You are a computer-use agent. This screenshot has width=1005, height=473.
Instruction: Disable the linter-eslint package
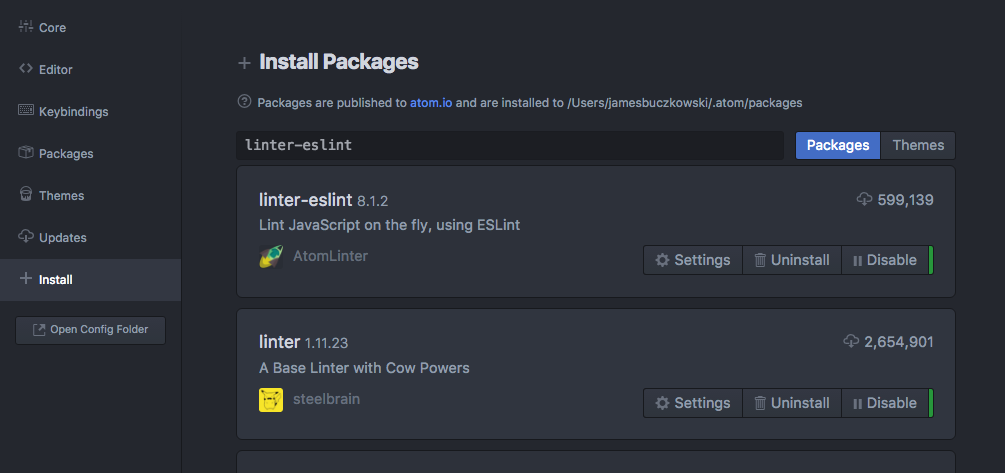[x=884, y=260]
